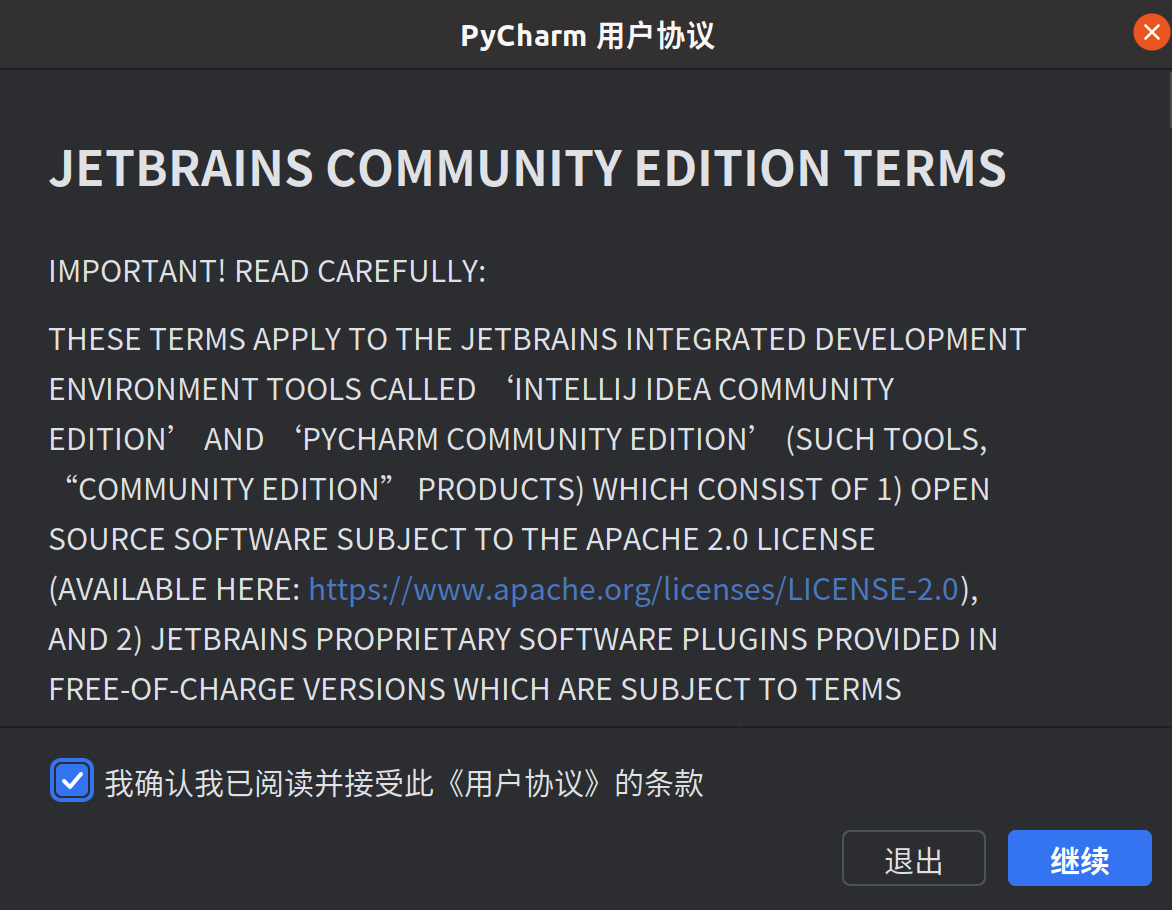Close the PyCharm user agreement dialog
This screenshot has width=1172, height=910.
click(1151, 33)
